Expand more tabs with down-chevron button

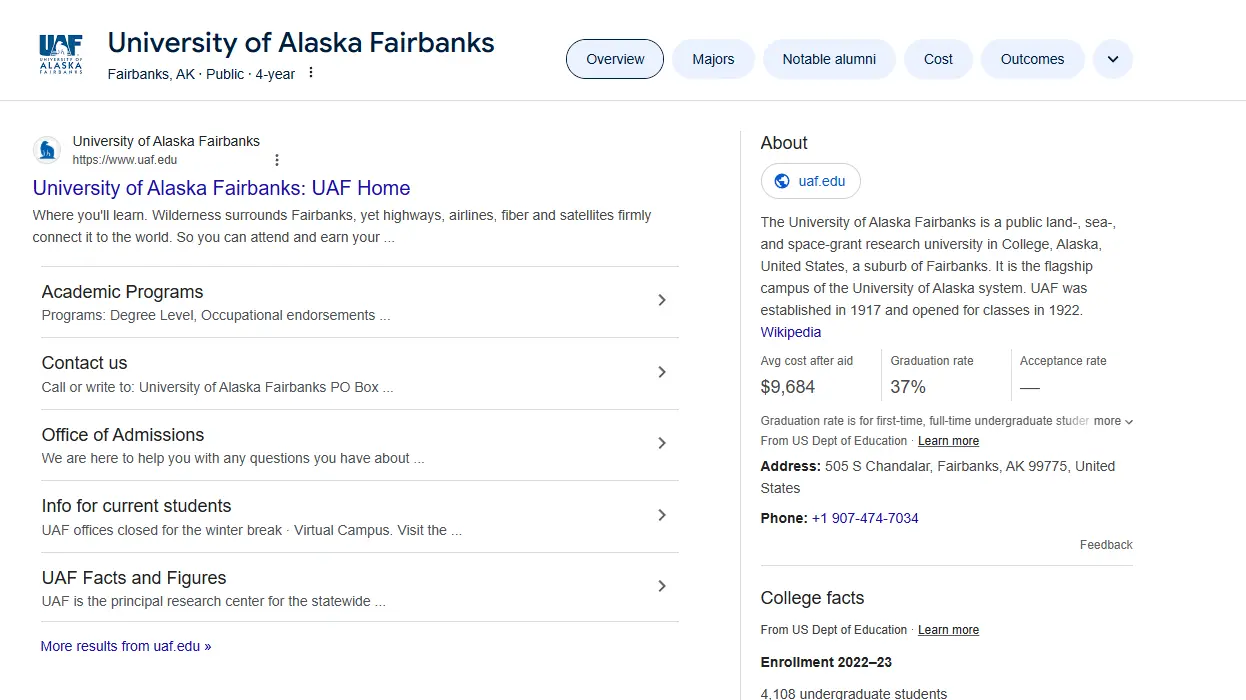tap(1112, 59)
